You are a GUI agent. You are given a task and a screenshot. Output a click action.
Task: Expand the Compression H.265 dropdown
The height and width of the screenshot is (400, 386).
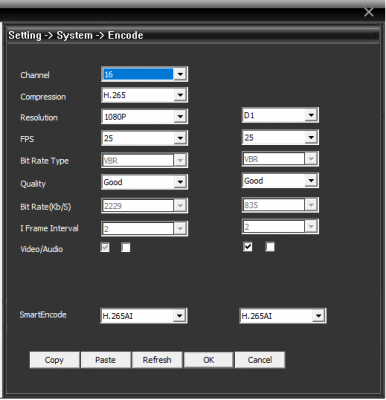pyautogui.click(x=144, y=95)
